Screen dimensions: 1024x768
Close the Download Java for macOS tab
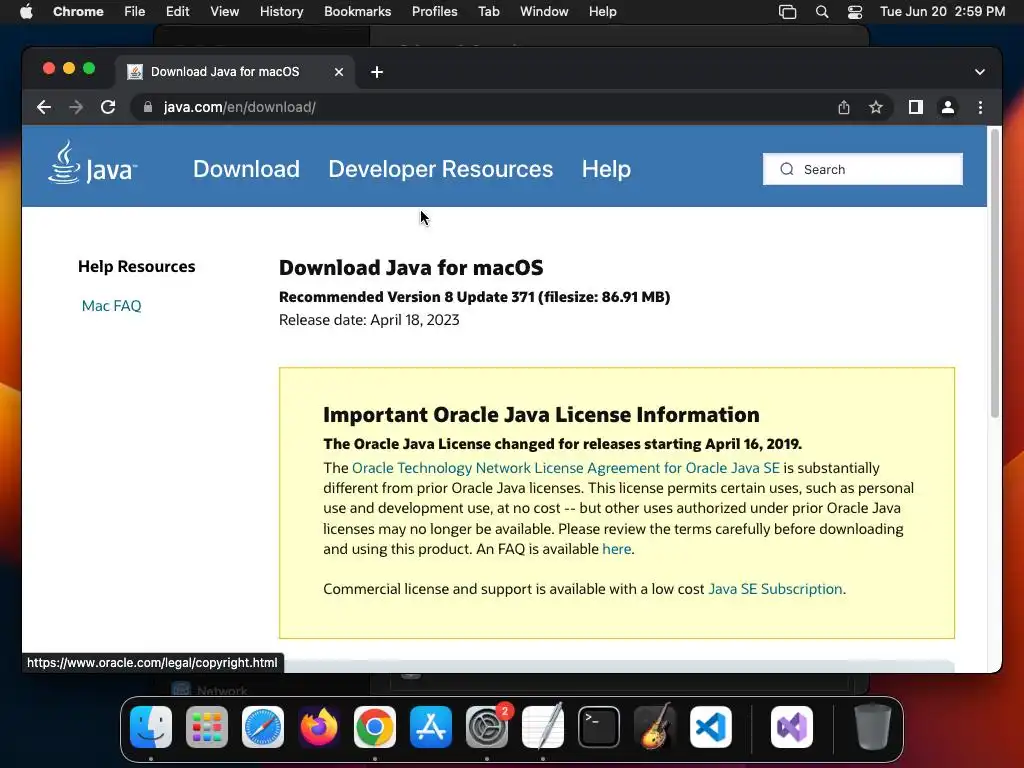click(x=339, y=72)
